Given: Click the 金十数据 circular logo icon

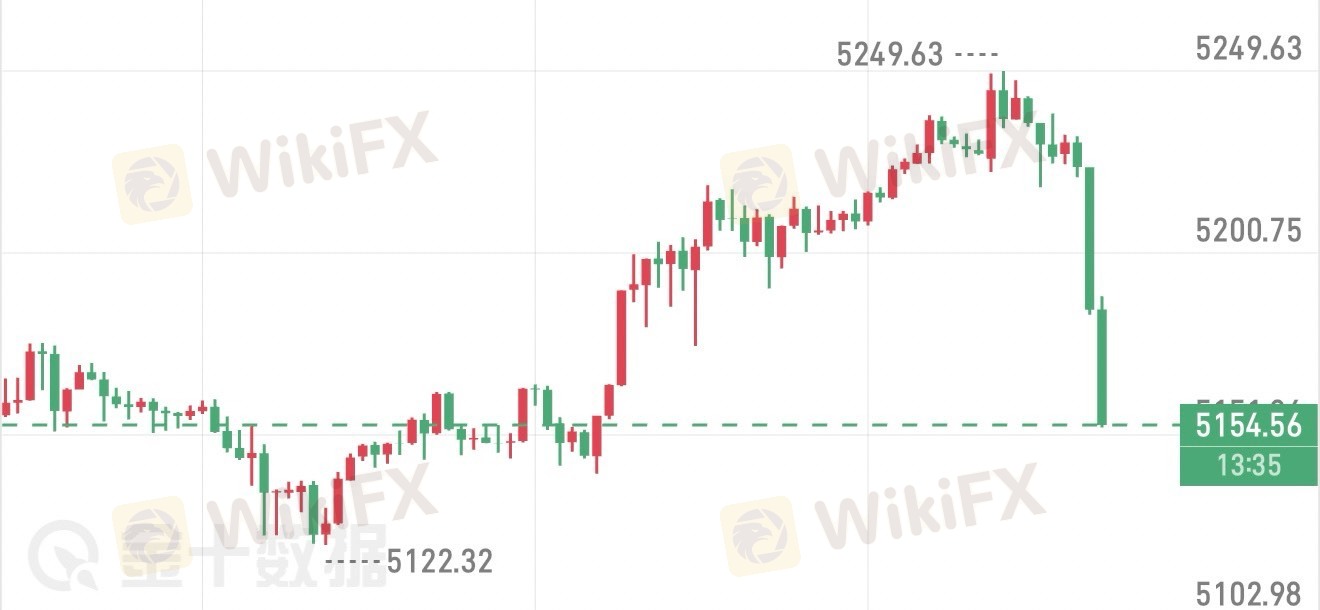Looking at the screenshot, I should pyautogui.click(x=62, y=557).
